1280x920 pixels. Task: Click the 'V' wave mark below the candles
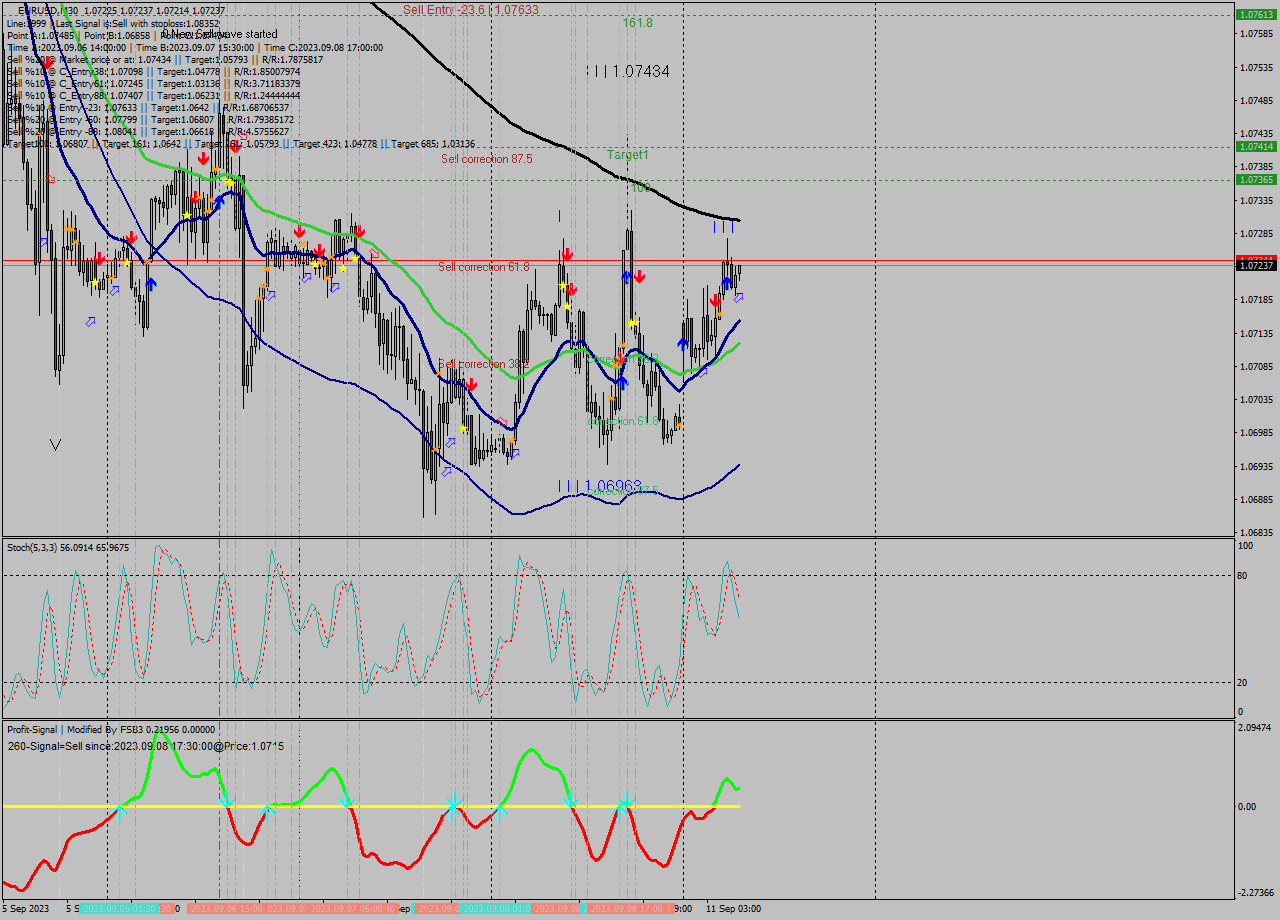coord(55,444)
